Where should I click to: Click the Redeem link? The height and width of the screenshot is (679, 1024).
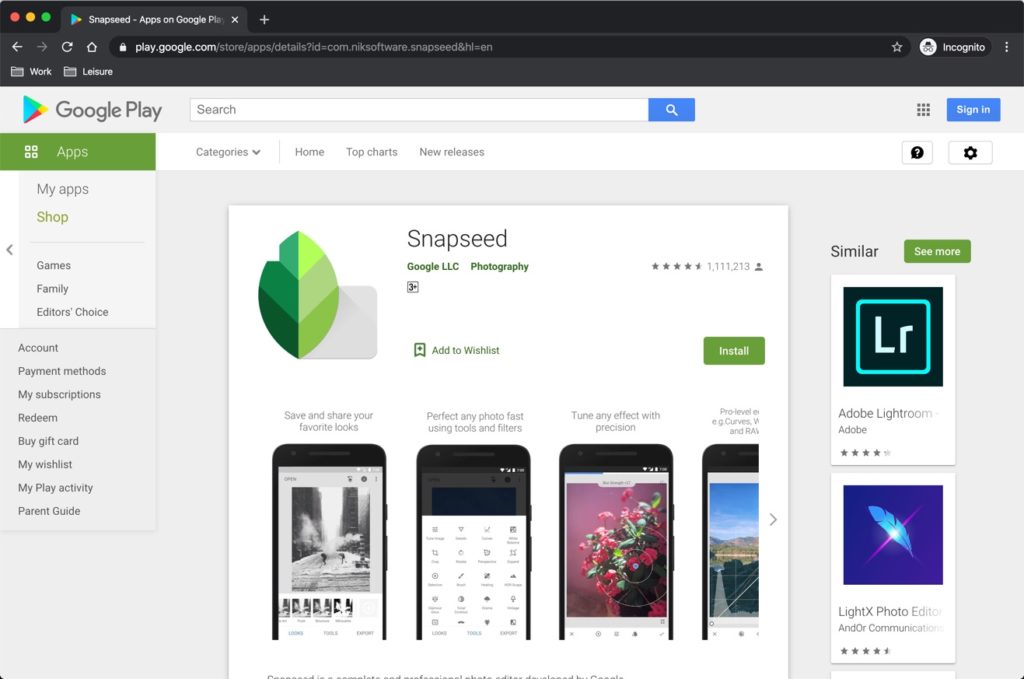pyautogui.click(x=38, y=418)
